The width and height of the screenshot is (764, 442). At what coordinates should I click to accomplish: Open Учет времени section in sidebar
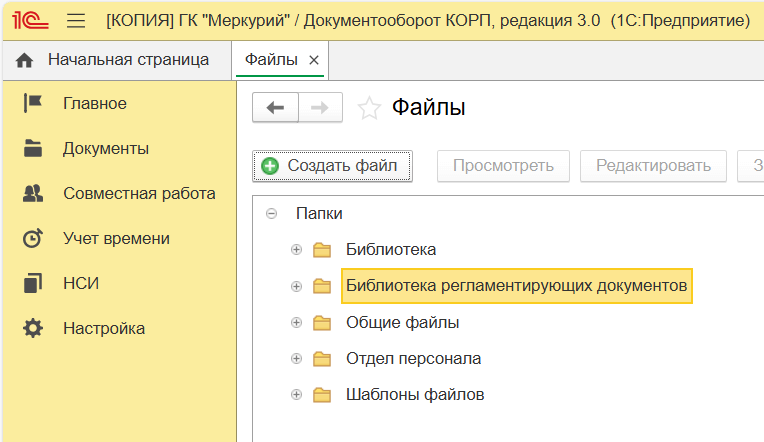coord(115,238)
